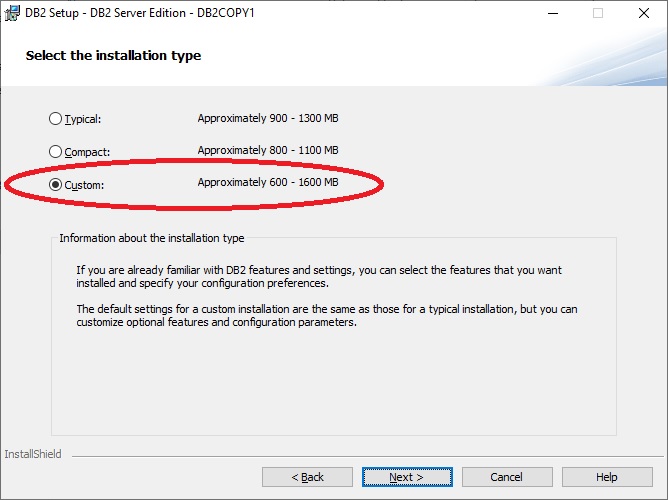Proceed by pressing the Next button
The width and height of the screenshot is (668, 500).
407,477
